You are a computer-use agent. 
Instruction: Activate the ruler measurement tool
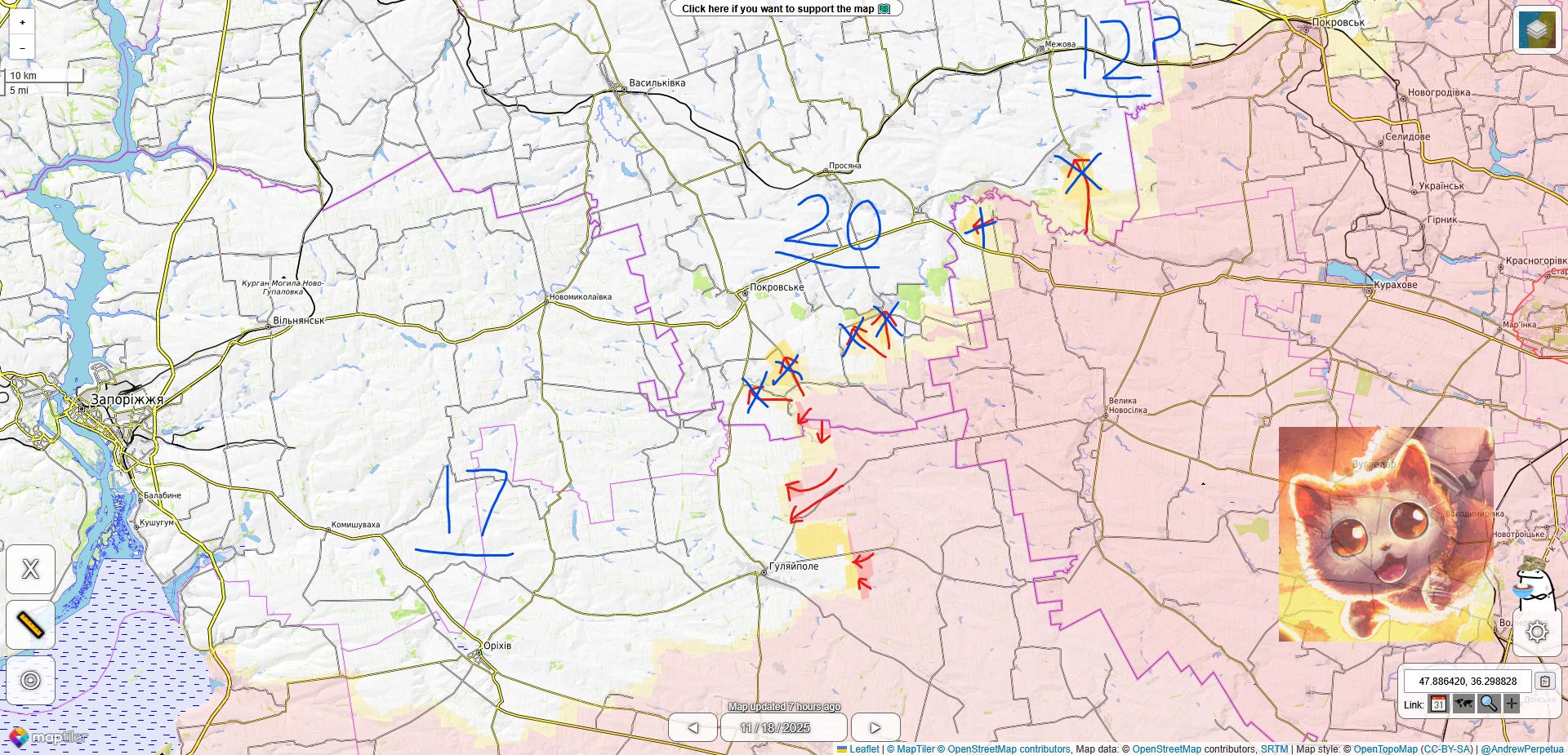point(30,625)
